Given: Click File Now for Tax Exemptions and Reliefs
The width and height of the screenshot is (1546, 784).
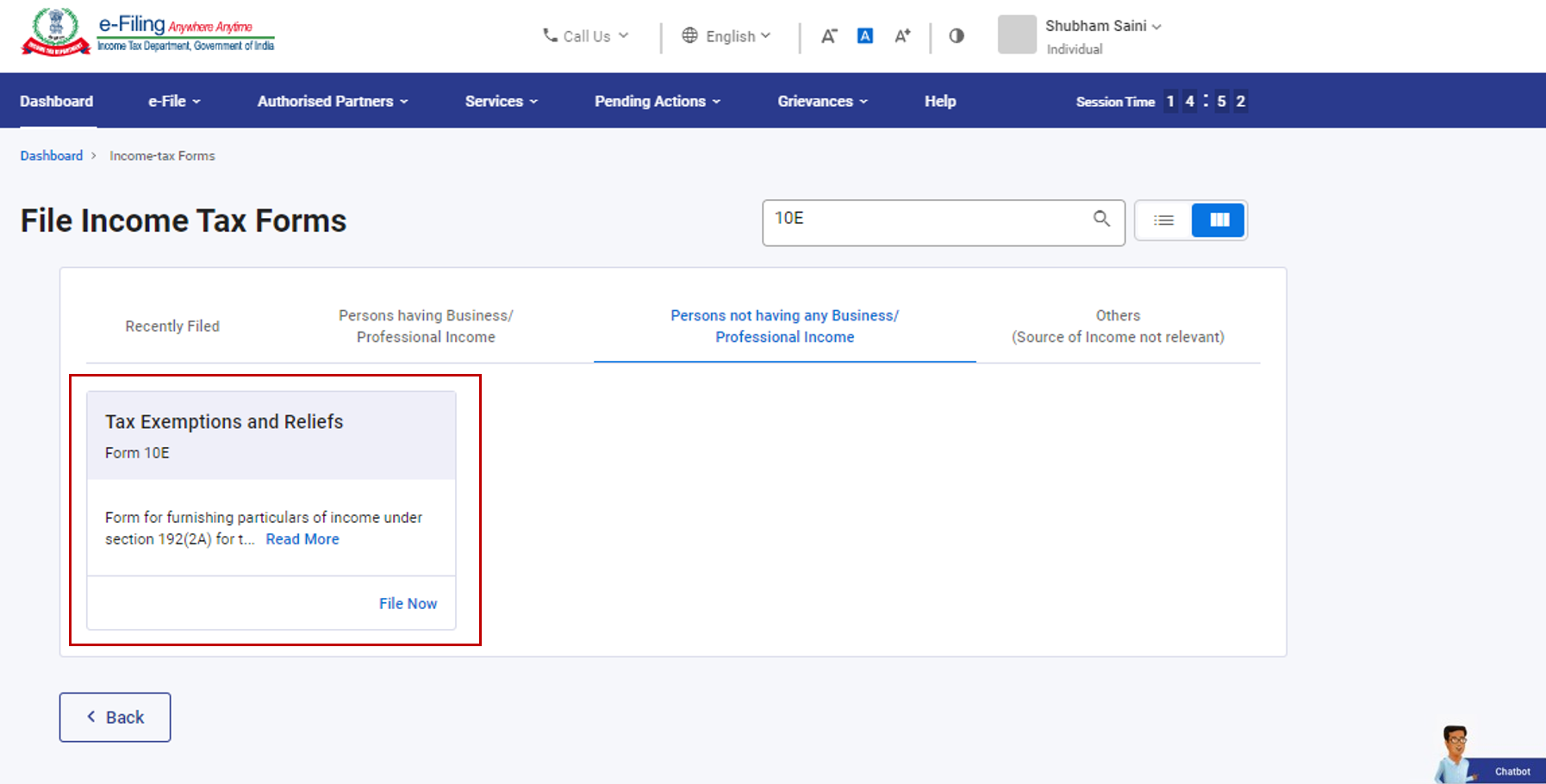Looking at the screenshot, I should (408, 603).
